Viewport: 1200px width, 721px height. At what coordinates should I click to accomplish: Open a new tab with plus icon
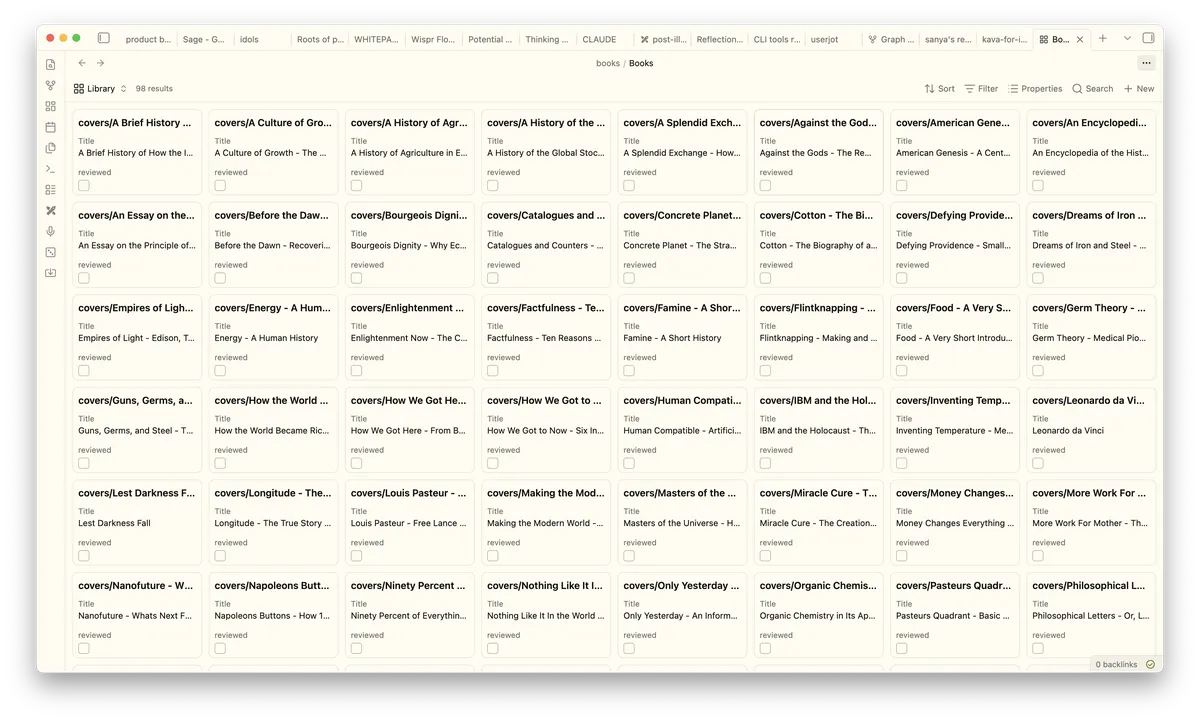click(1103, 38)
